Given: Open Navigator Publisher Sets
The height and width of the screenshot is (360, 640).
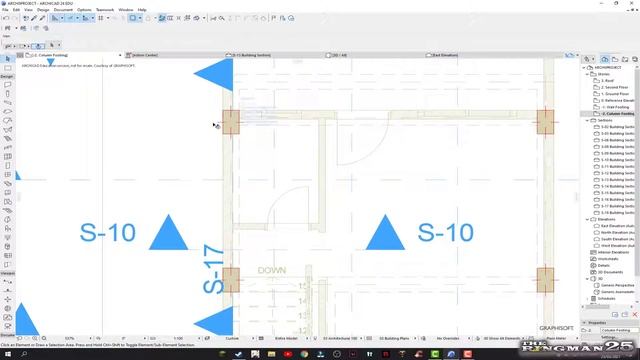Looking at the screenshot, I should [635, 60].
